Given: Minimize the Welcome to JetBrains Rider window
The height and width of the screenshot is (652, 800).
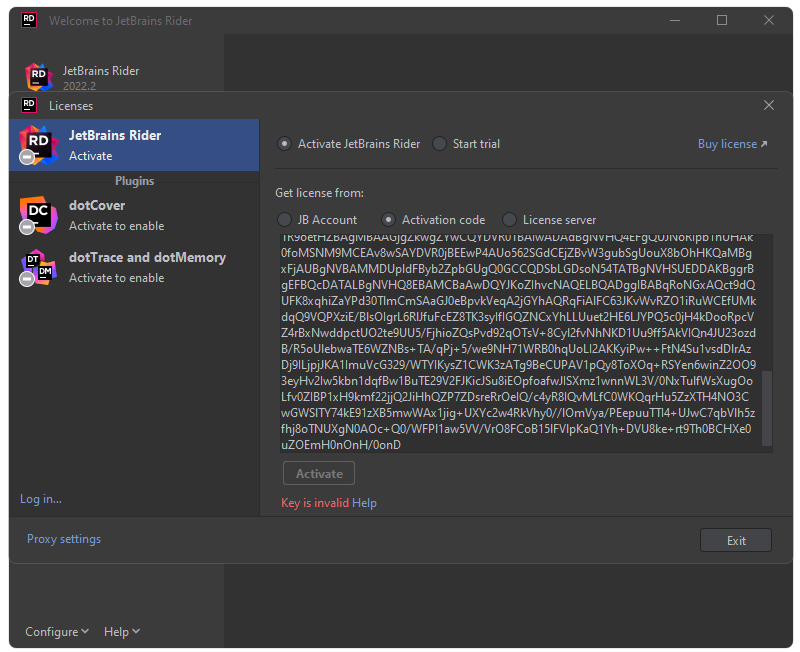Looking at the screenshot, I should 675,20.
